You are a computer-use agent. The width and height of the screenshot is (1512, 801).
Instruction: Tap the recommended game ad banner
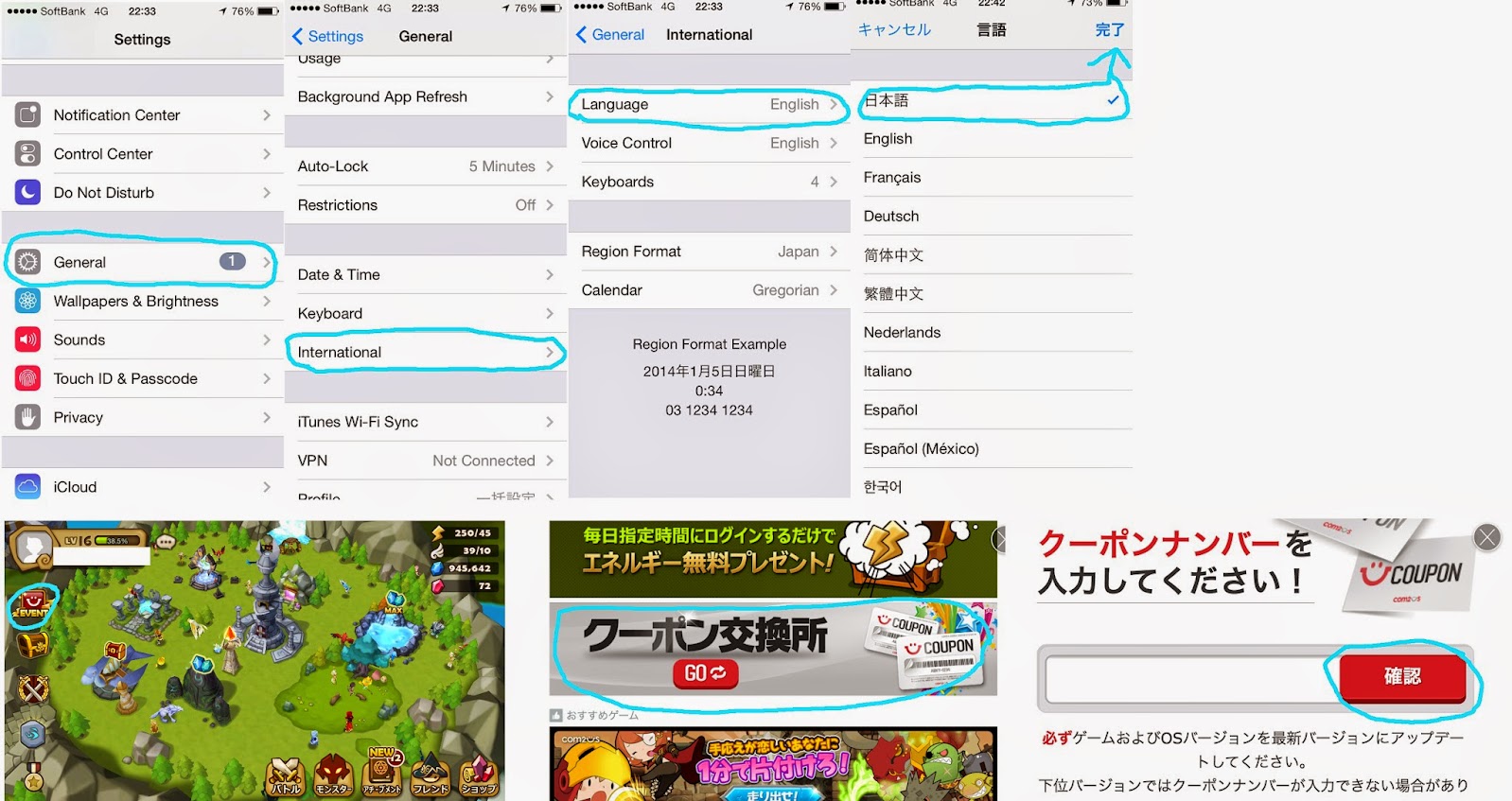pos(772,764)
